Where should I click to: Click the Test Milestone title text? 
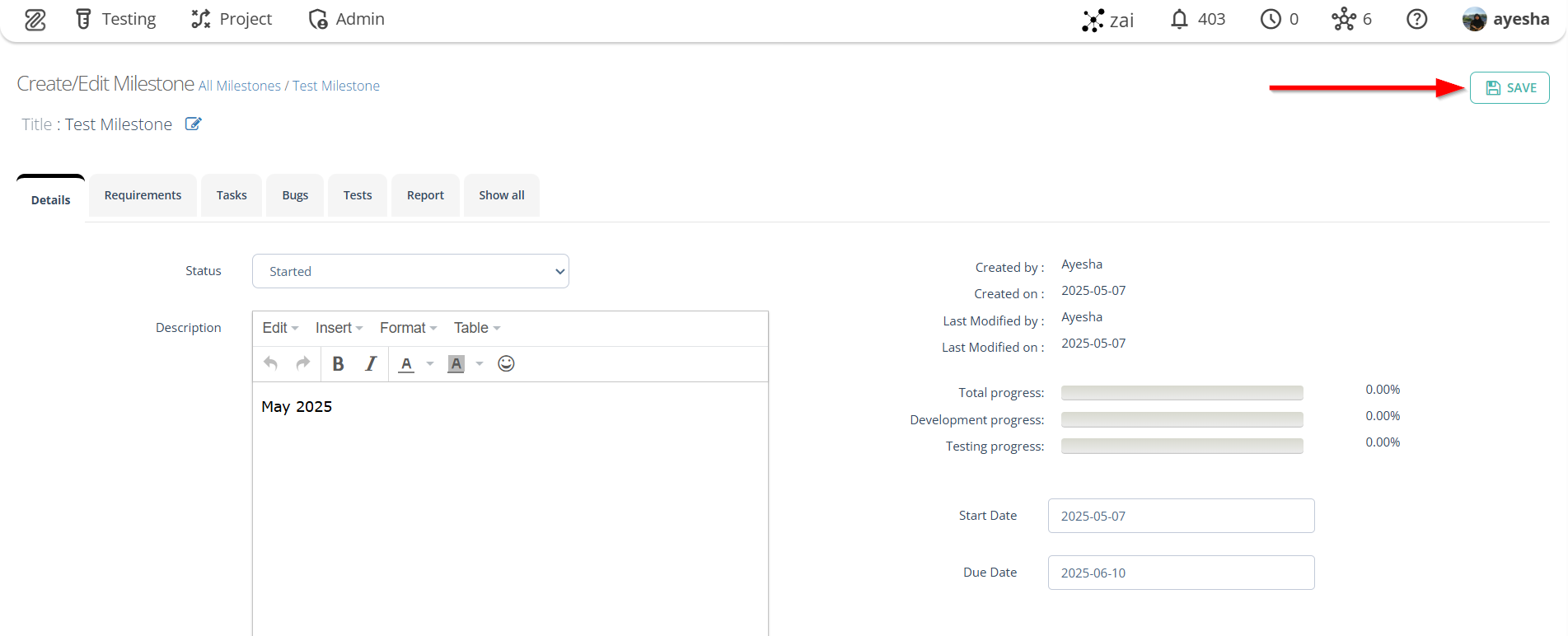pyautogui.click(x=119, y=124)
